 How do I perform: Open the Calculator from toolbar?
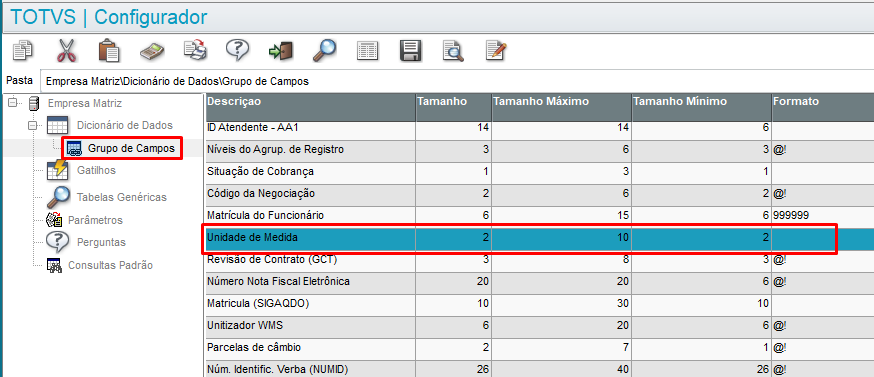(x=152, y=51)
